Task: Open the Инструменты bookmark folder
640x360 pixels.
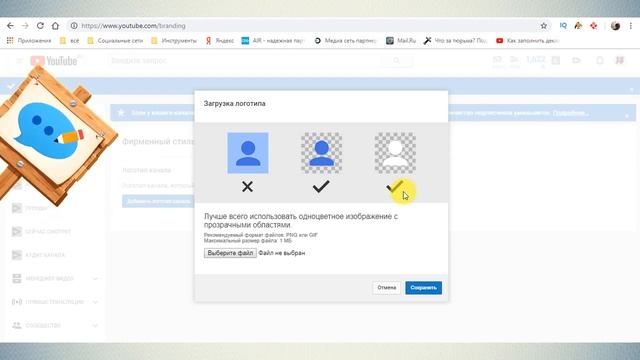Action: (174, 40)
